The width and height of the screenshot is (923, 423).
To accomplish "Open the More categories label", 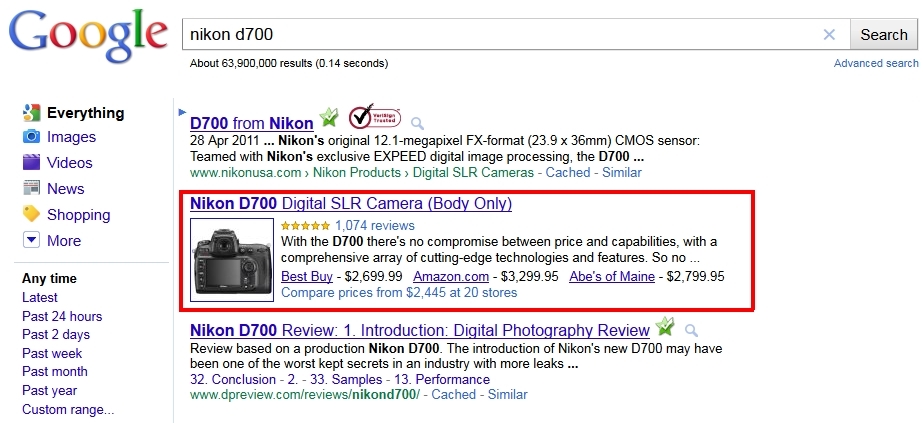I will [64, 241].
